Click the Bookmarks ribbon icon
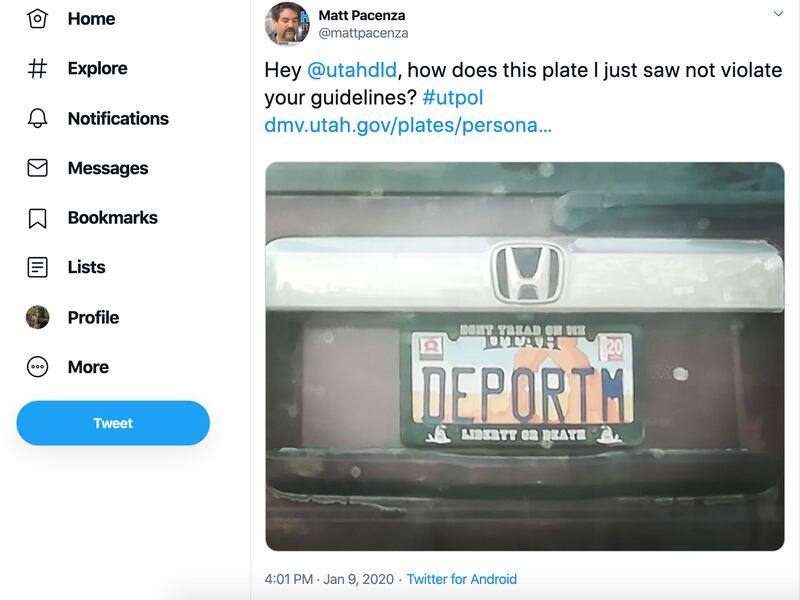This screenshot has height=600, width=800. click(x=37, y=218)
